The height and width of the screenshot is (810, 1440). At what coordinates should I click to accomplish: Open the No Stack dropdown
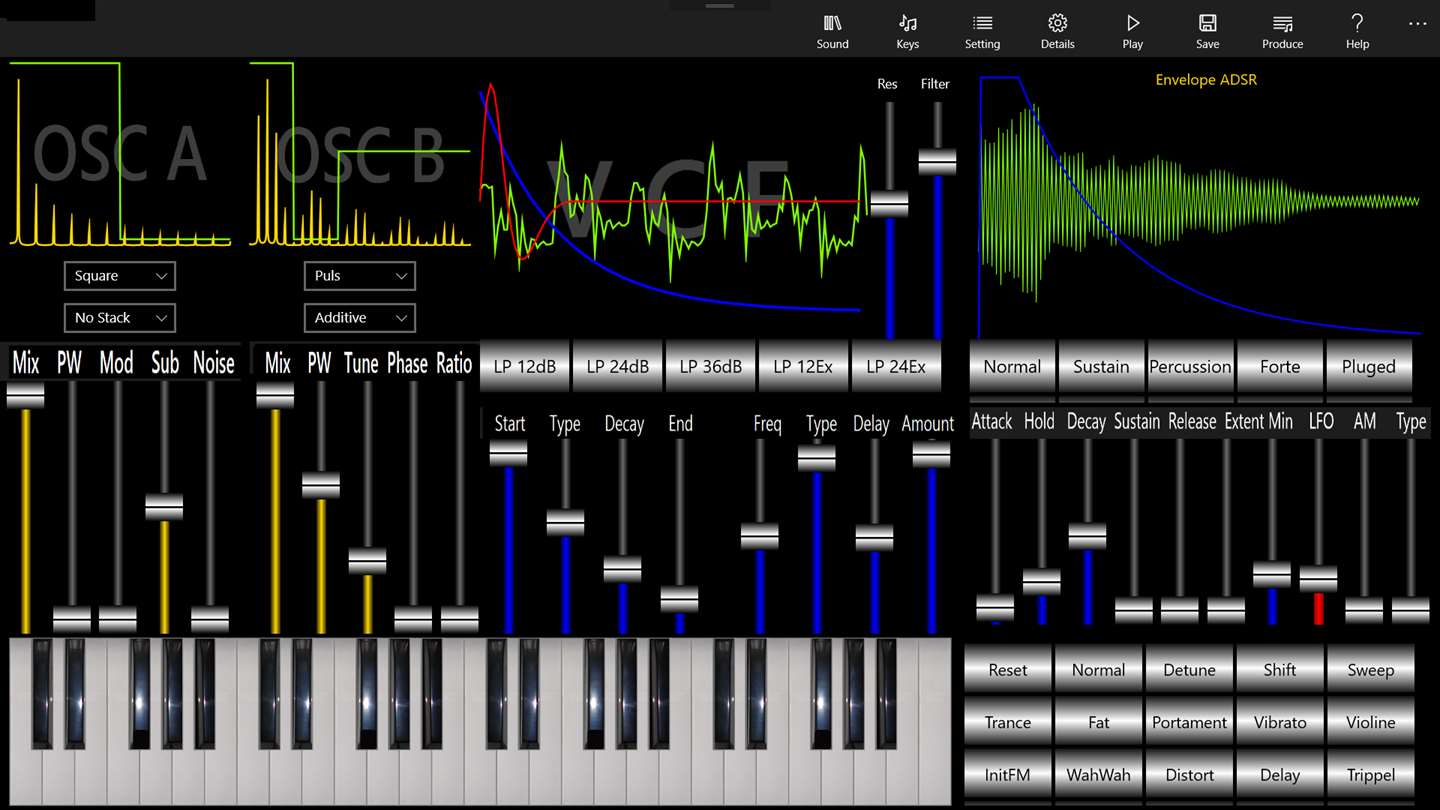(x=120, y=318)
